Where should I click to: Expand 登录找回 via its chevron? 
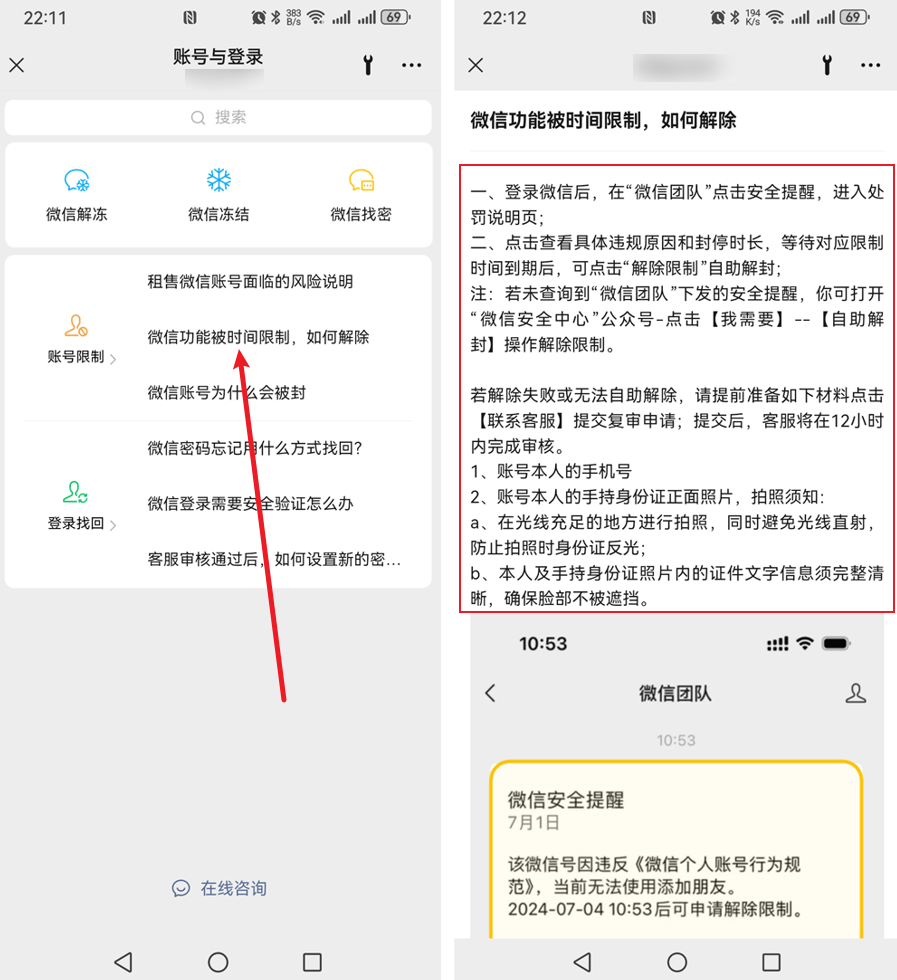click(113, 525)
